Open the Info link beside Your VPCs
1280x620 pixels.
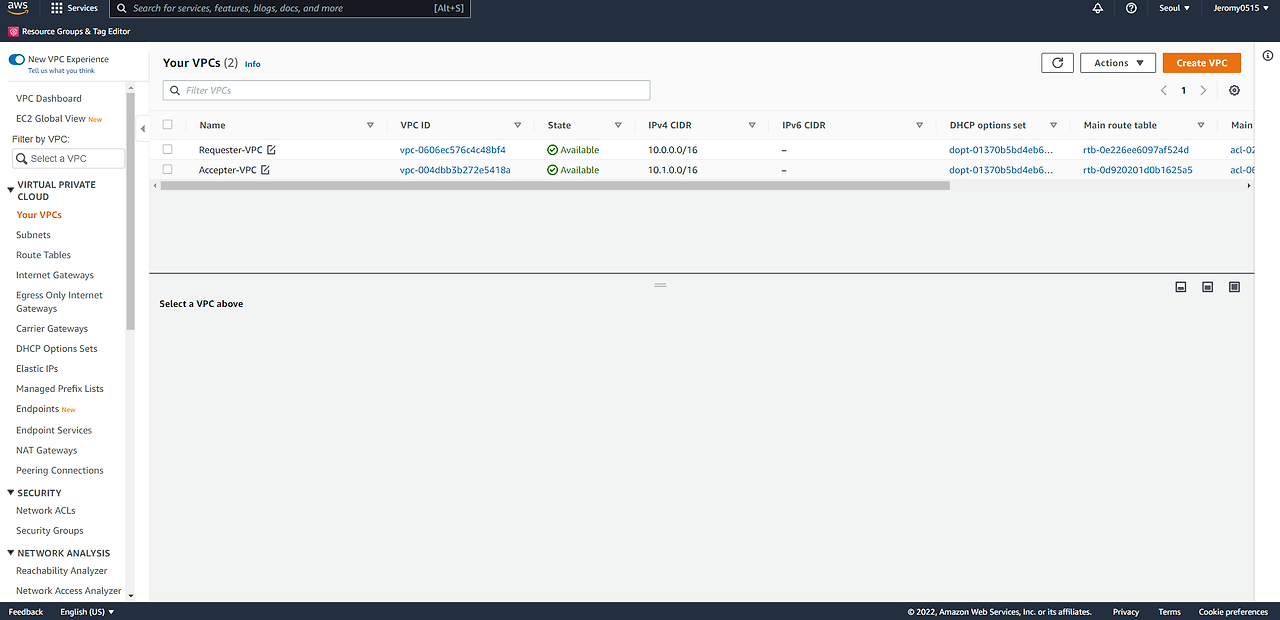252,64
